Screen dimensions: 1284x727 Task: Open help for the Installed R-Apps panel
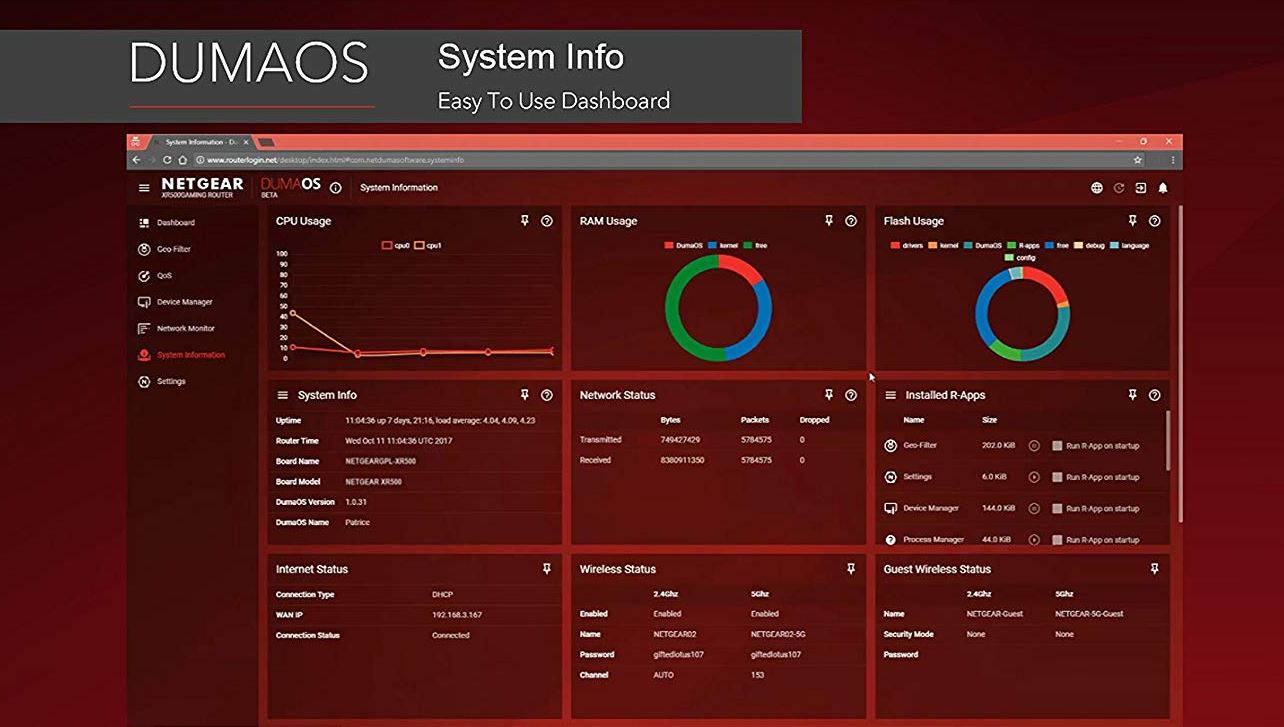1155,395
